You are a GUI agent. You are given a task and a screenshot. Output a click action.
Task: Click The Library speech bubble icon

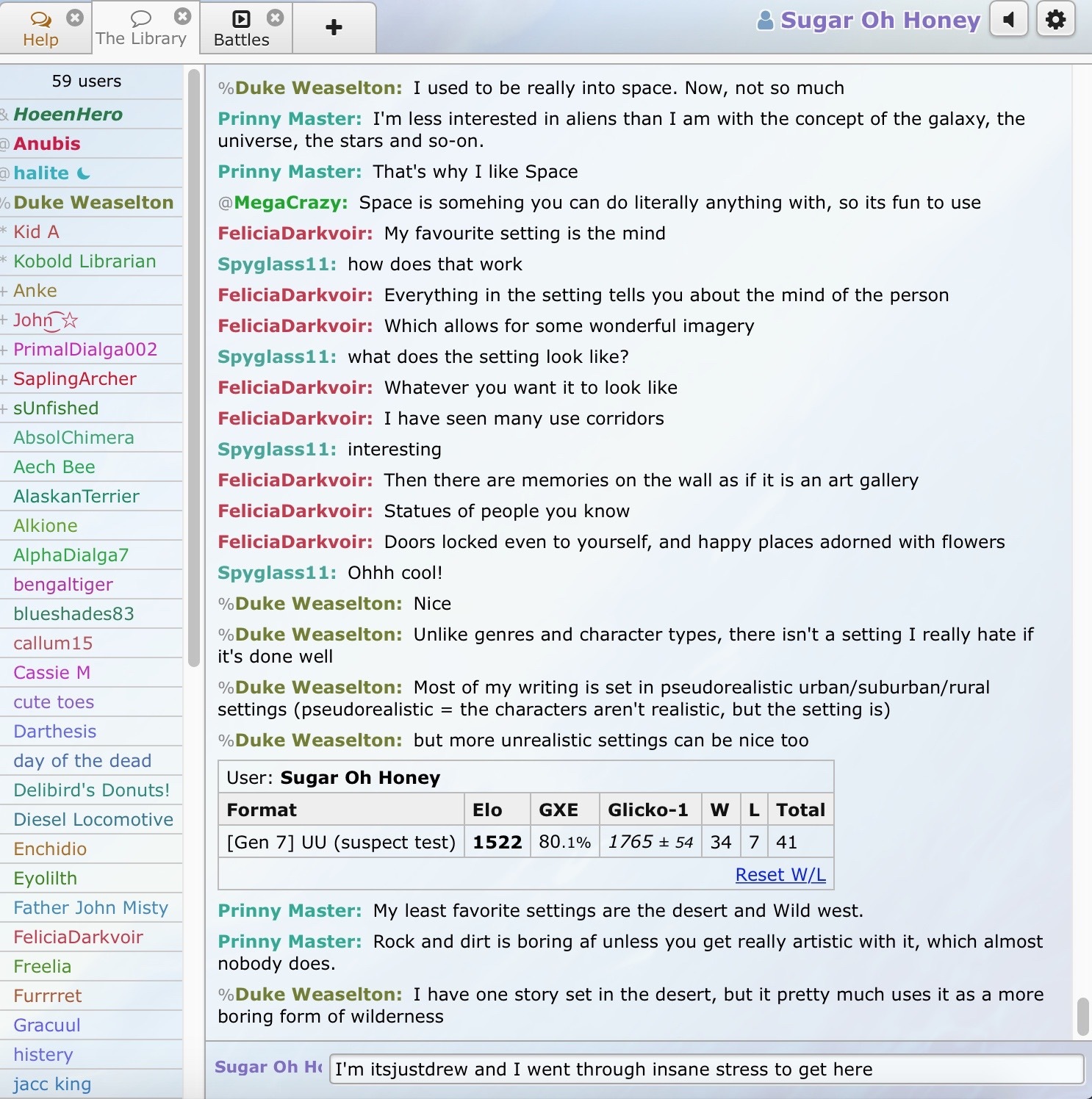pyautogui.click(x=140, y=18)
